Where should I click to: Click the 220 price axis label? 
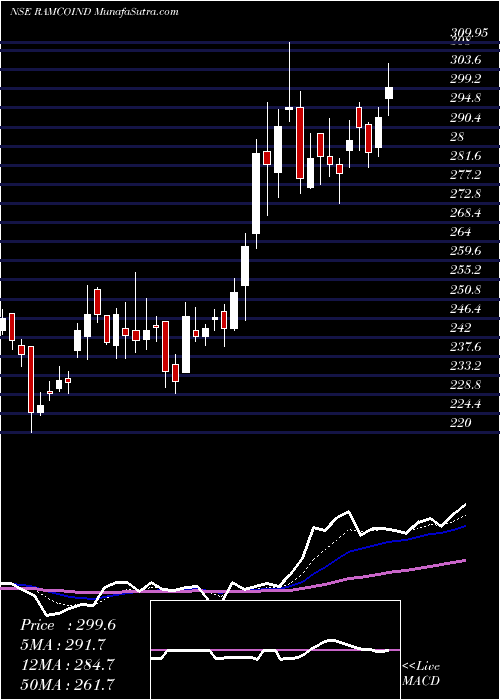click(x=461, y=423)
